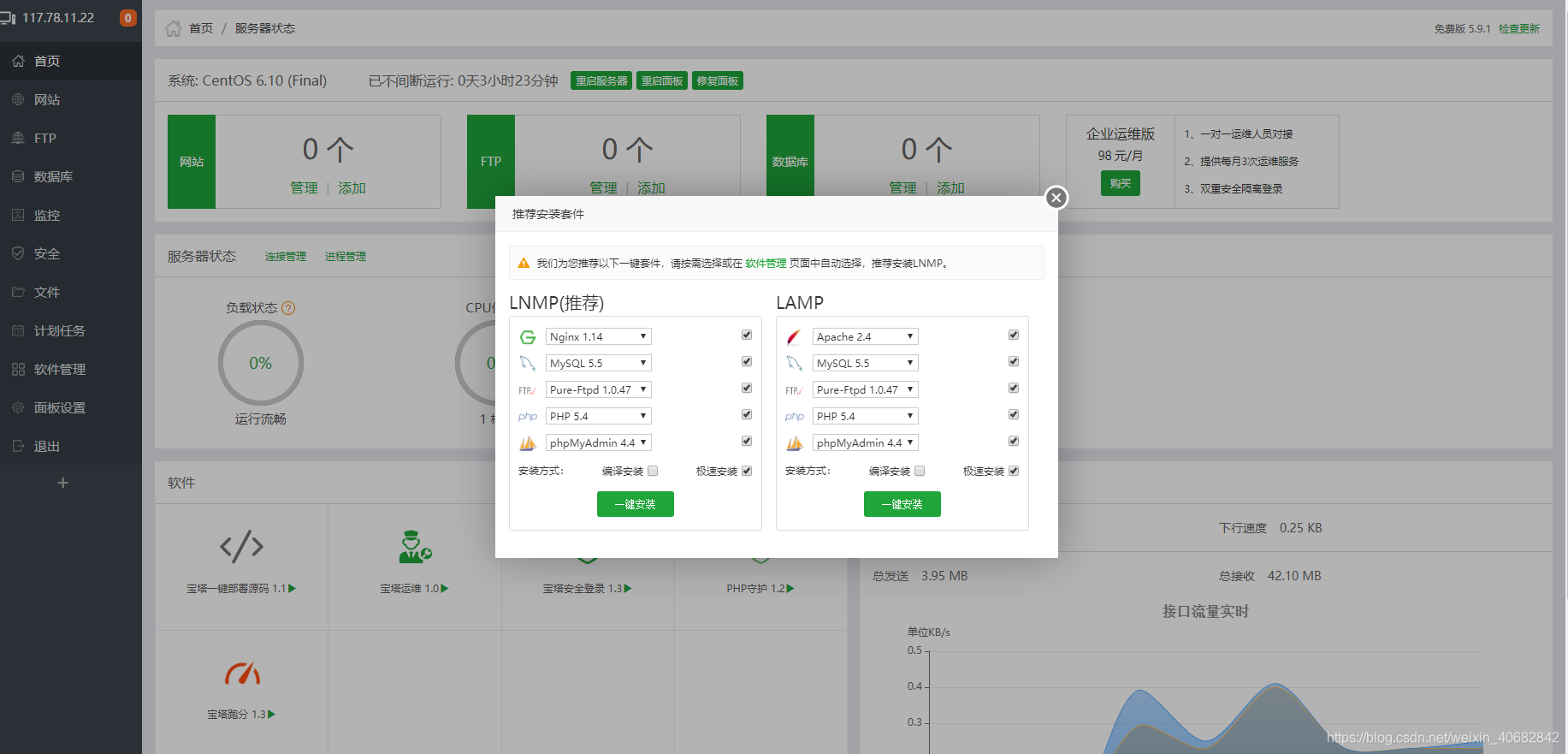Click the Apache feather icon in LAMP
This screenshot has height=754, width=1568.
pos(794,337)
